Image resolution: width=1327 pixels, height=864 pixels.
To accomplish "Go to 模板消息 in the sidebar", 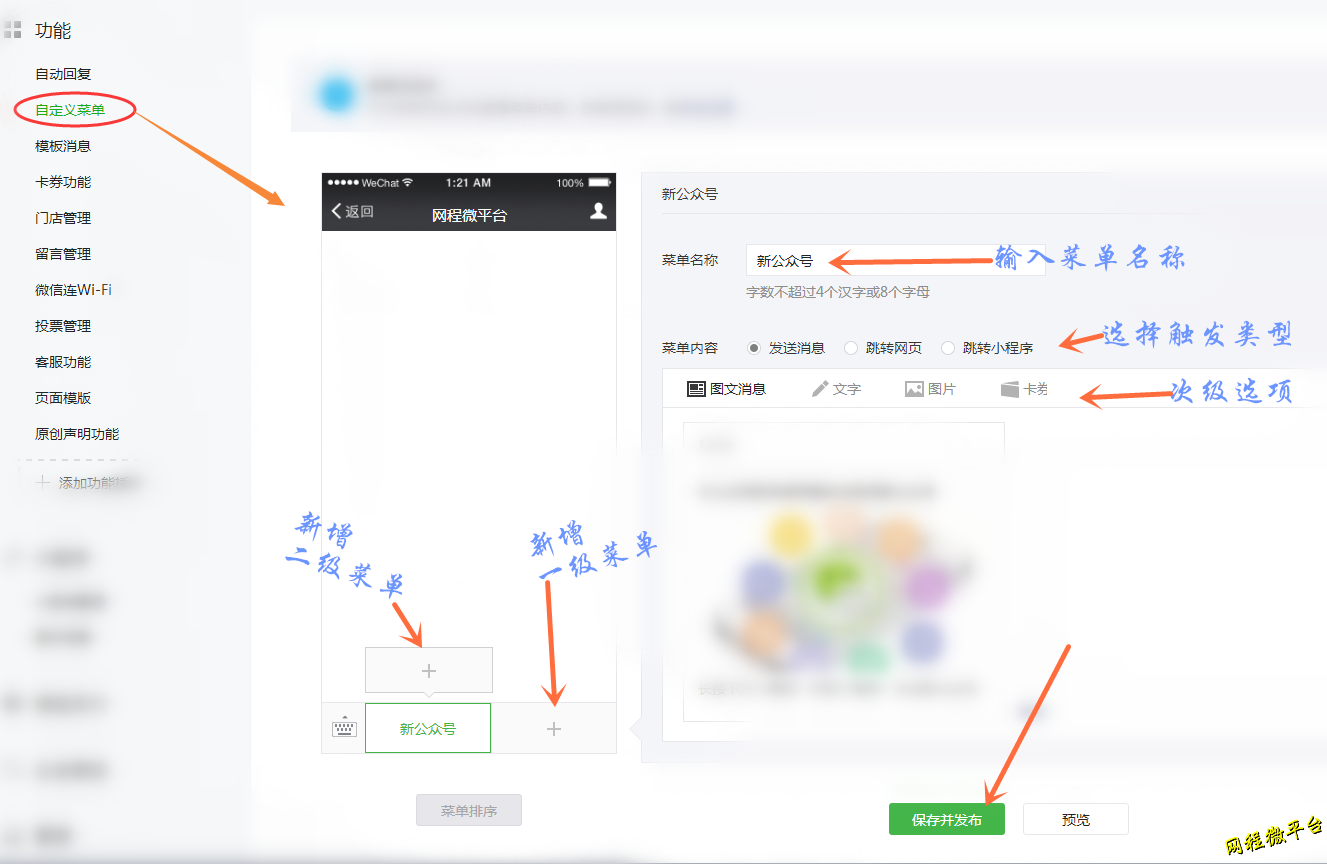I will pyautogui.click(x=63, y=146).
